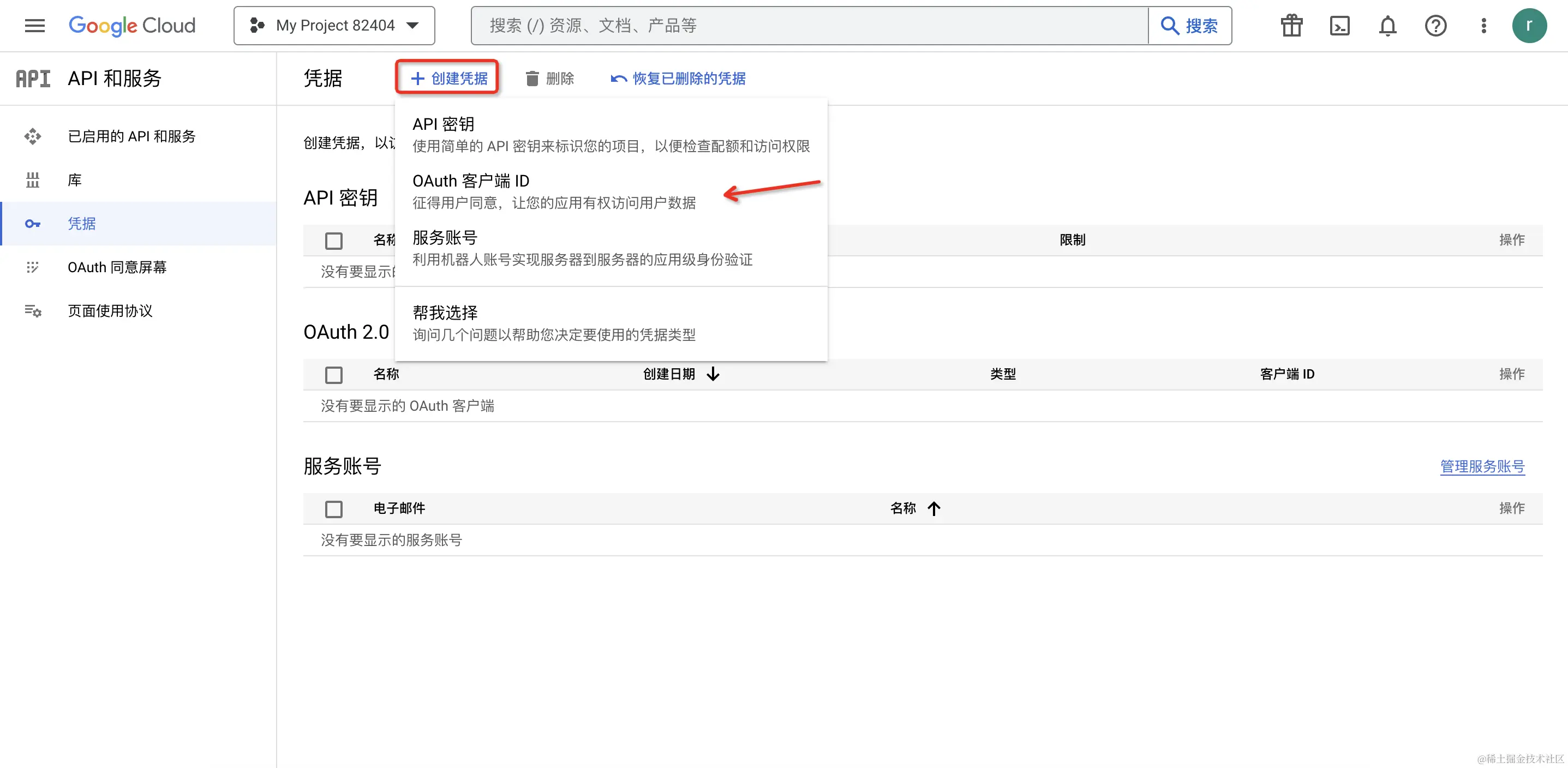Activate Cloud Shell terminal icon
Screen dimensions: 1568x768
(x=1339, y=26)
